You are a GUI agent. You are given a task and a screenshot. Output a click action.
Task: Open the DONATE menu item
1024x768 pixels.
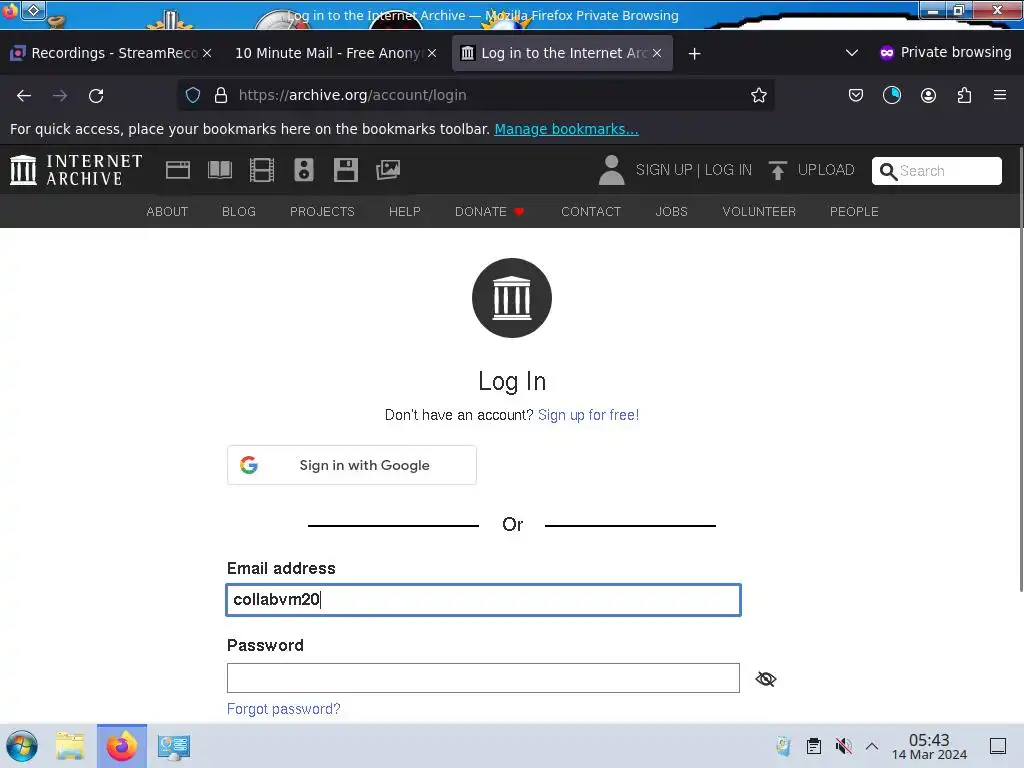(x=490, y=212)
